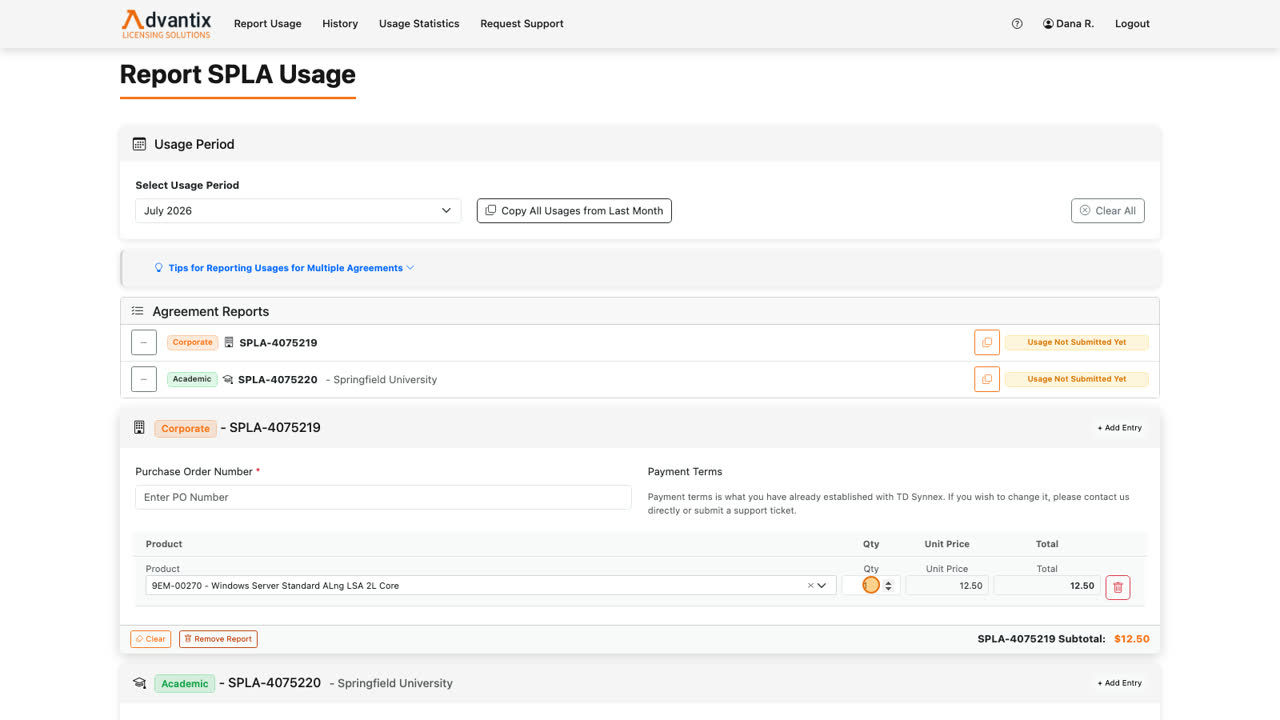Viewport: 1280px width, 720px height.
Task: Click the Corporate tag in the Agreement Reports list
Action: [x=192, y=343]
